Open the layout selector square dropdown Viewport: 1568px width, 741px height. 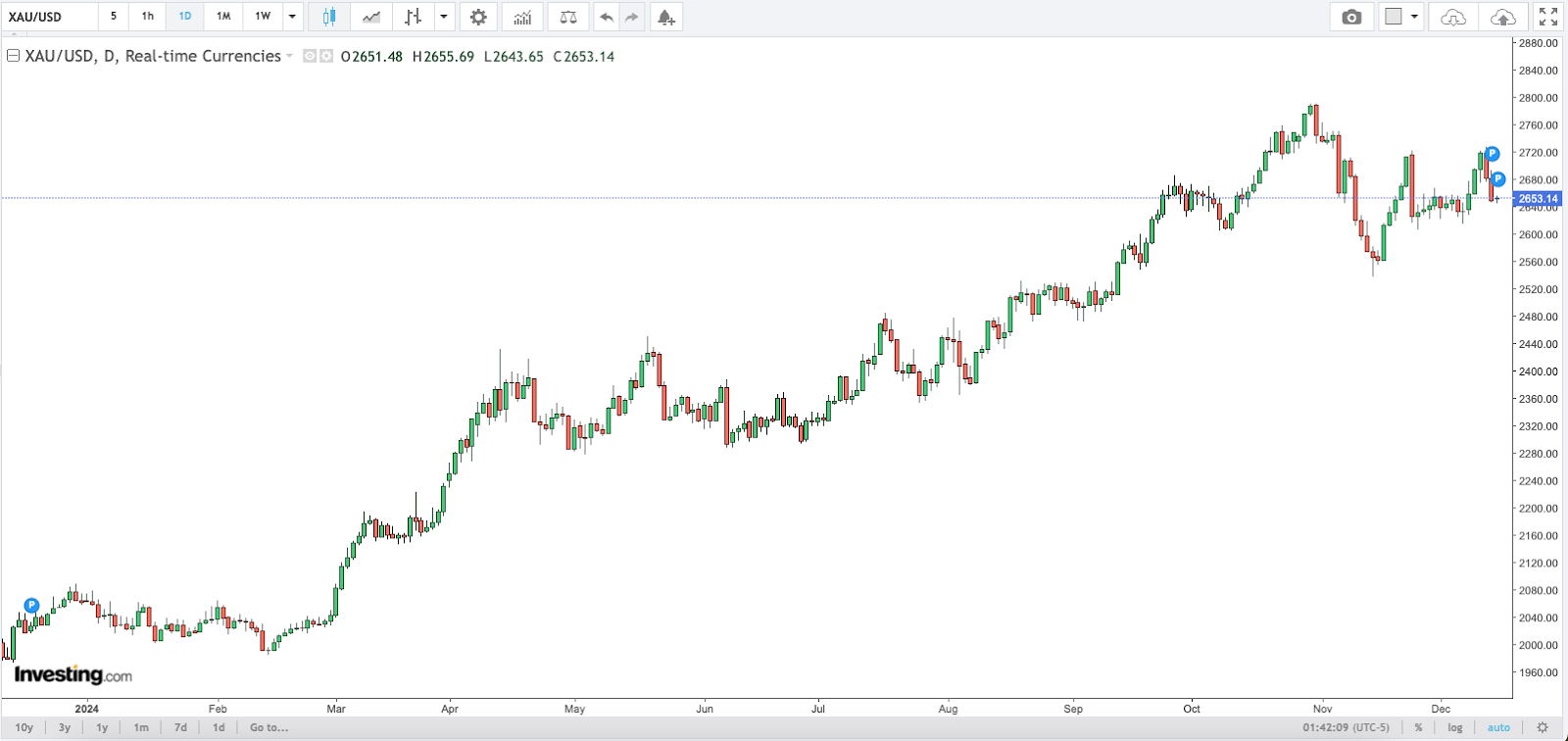(1401, 17)
